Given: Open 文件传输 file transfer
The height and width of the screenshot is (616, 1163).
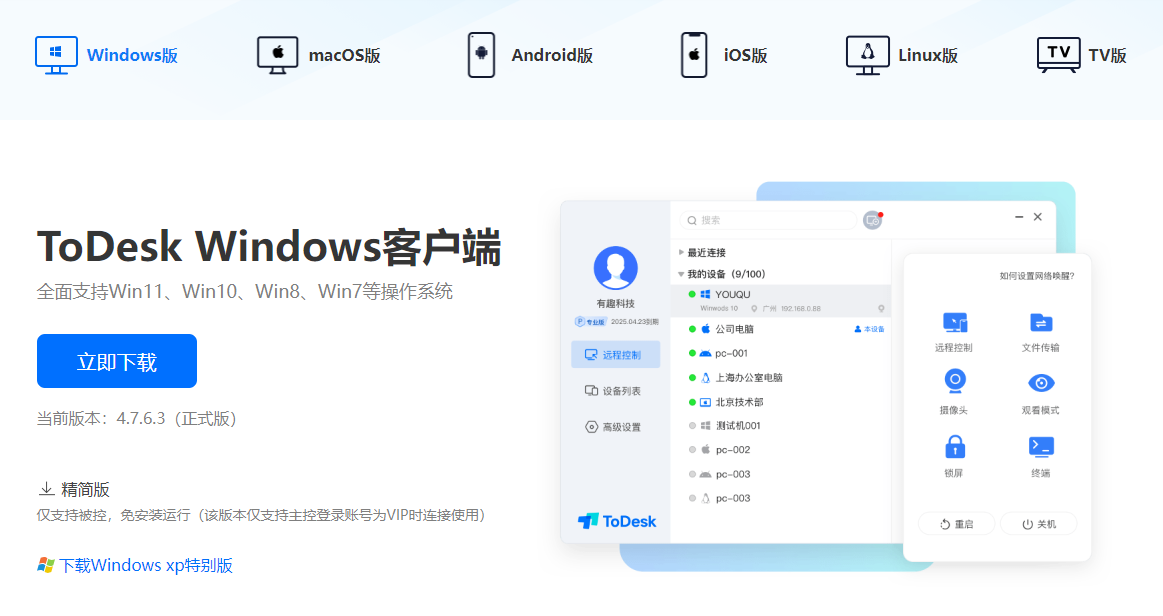Looking at the screenshot, I should (1041, 332).
